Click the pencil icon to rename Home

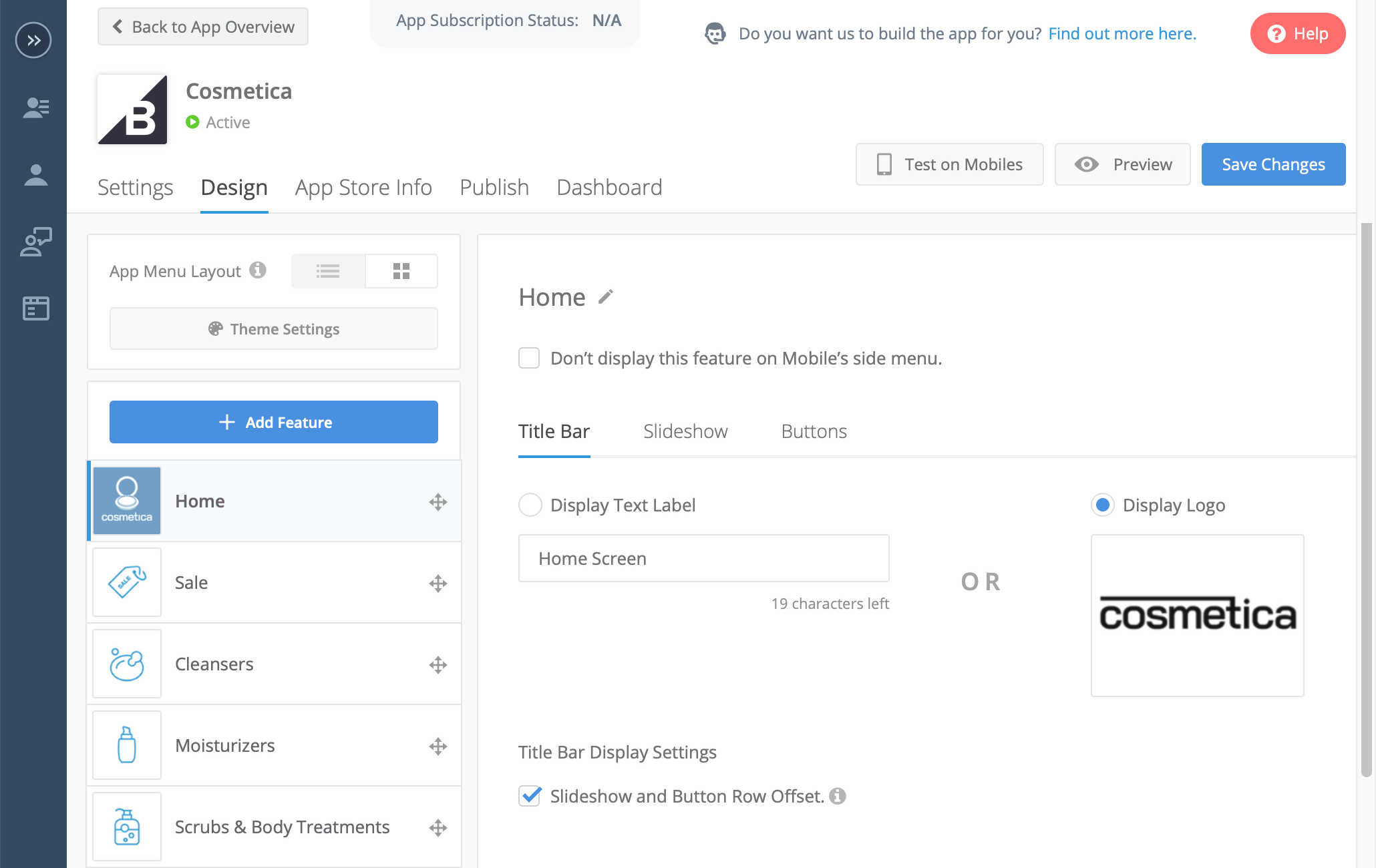[x=606, y=297]
